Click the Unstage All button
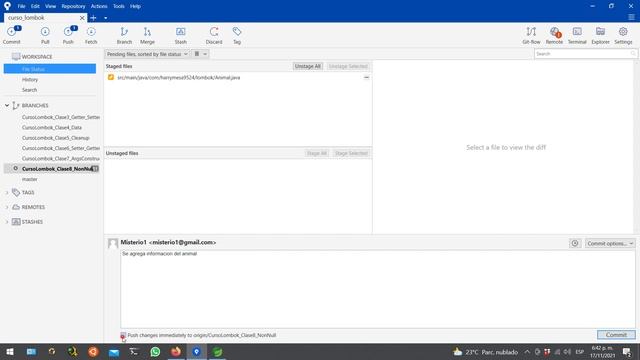640x360 pixels. click(307, 66)
